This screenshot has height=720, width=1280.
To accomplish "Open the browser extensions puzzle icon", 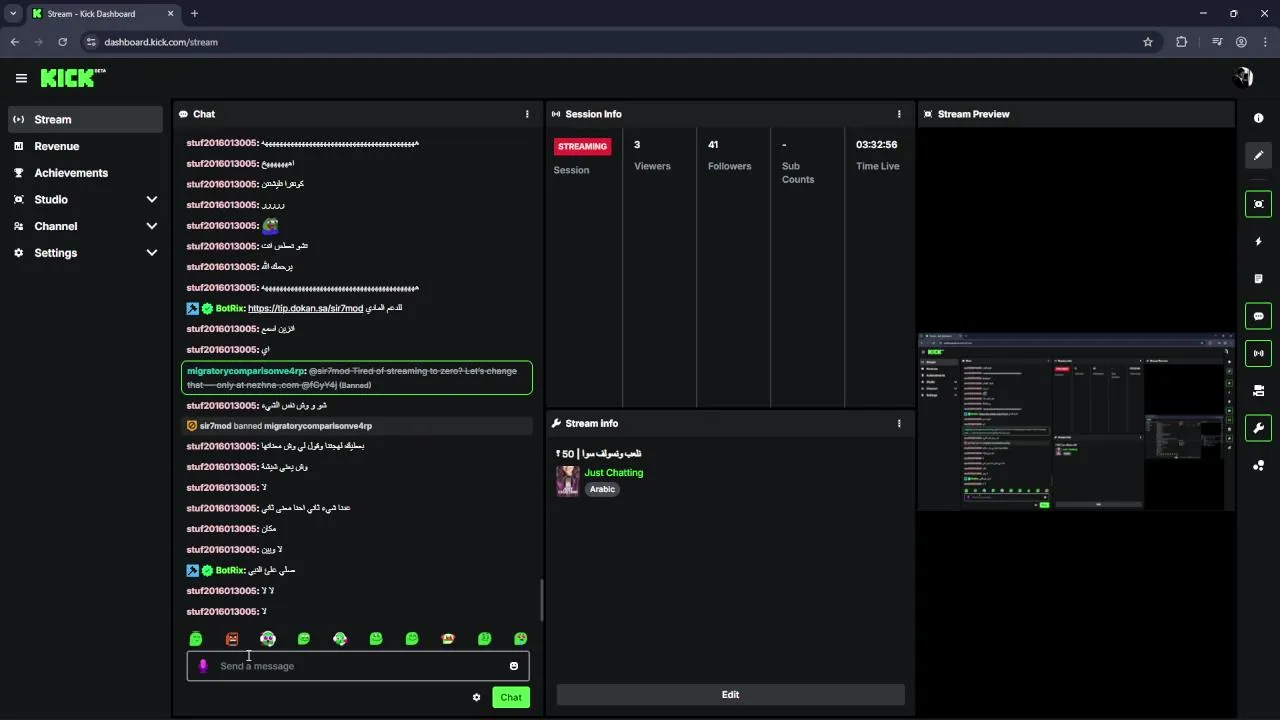I will pos(1182,42).
